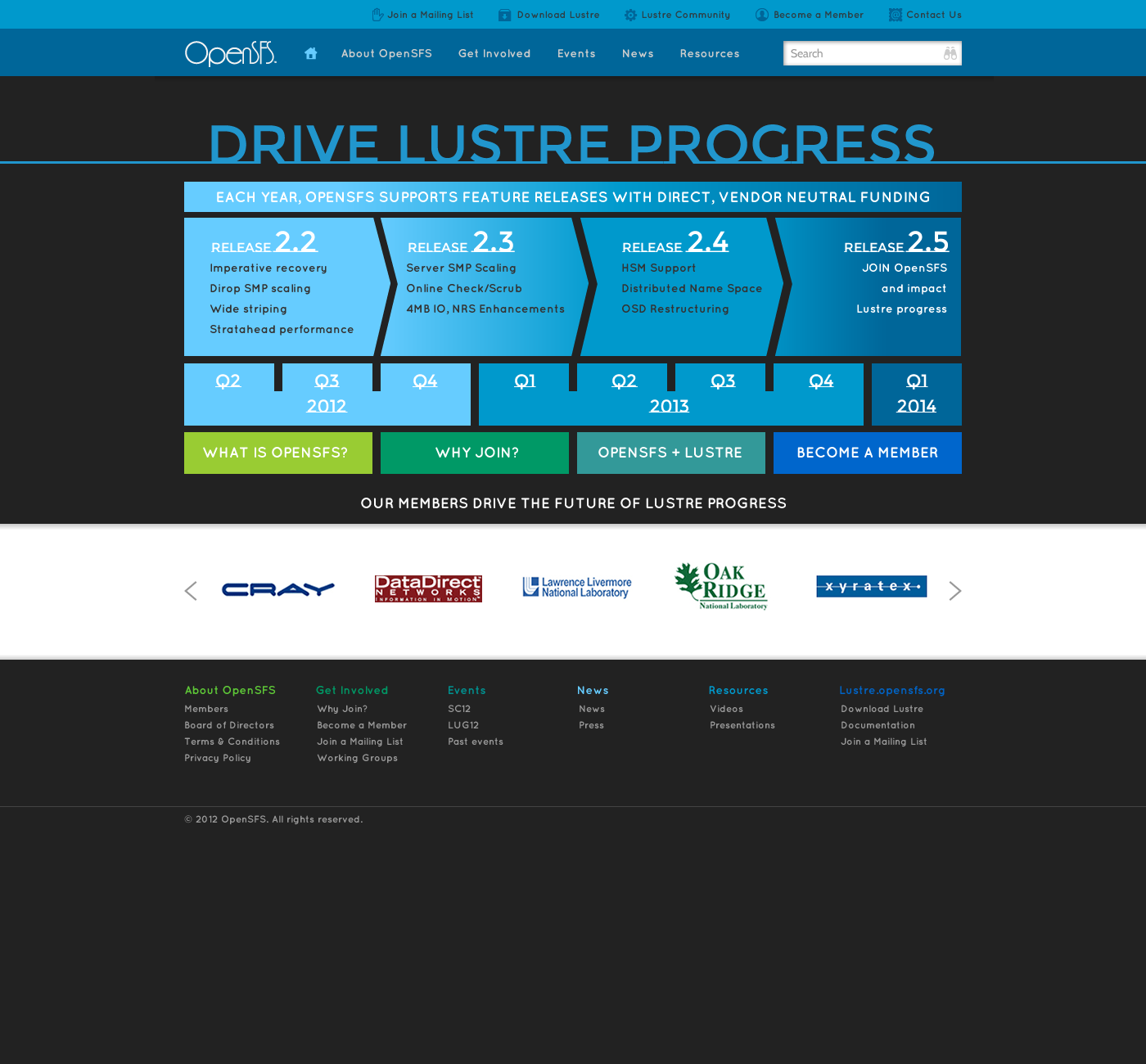Open the footer Past events link
The height and width of the screenshot is (1064, 1146).
coord(476,742)
